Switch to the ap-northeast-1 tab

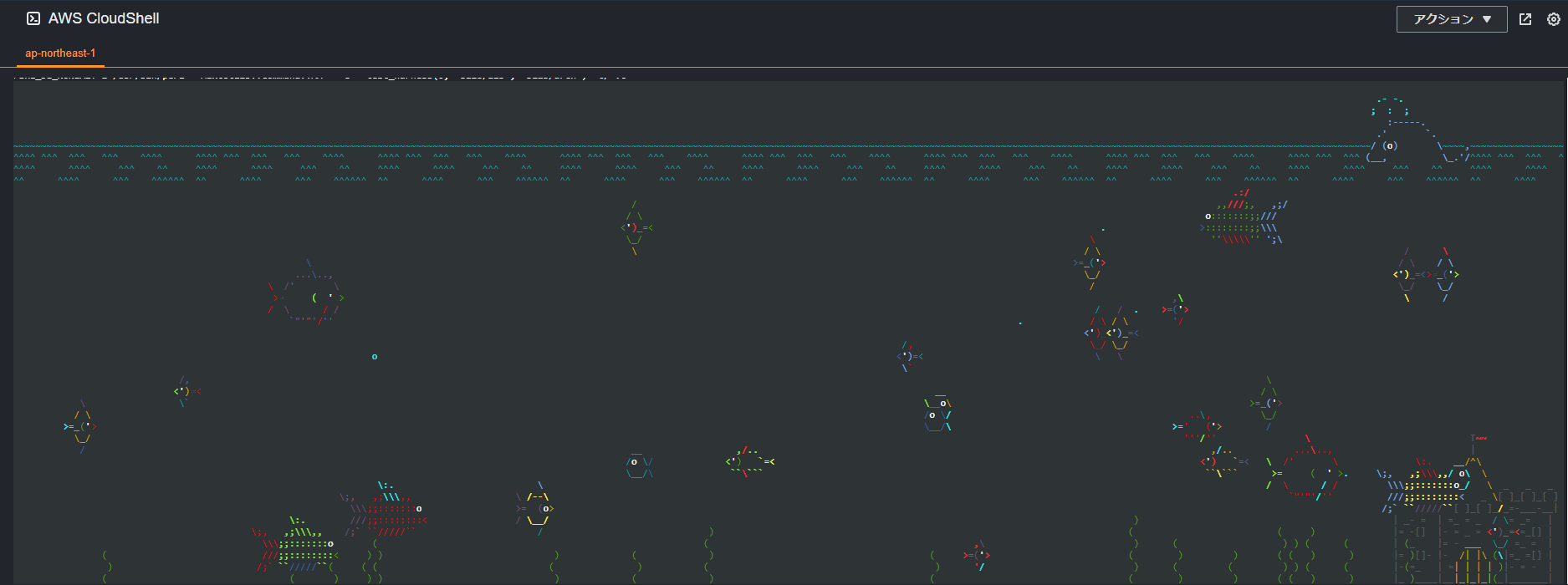tap(60, 53)
